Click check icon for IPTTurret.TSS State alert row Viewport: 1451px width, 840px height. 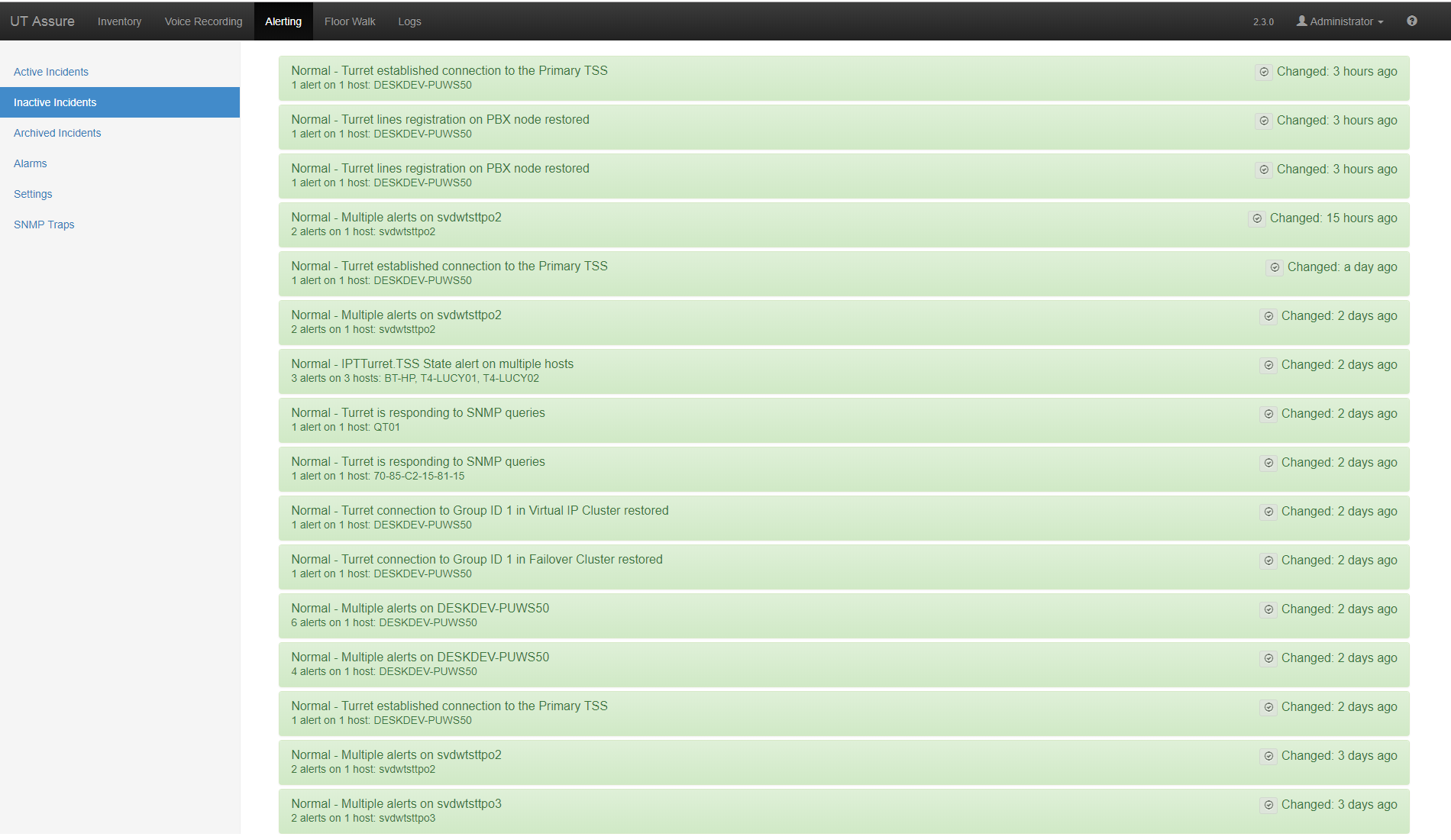[x=1268, y=365]
